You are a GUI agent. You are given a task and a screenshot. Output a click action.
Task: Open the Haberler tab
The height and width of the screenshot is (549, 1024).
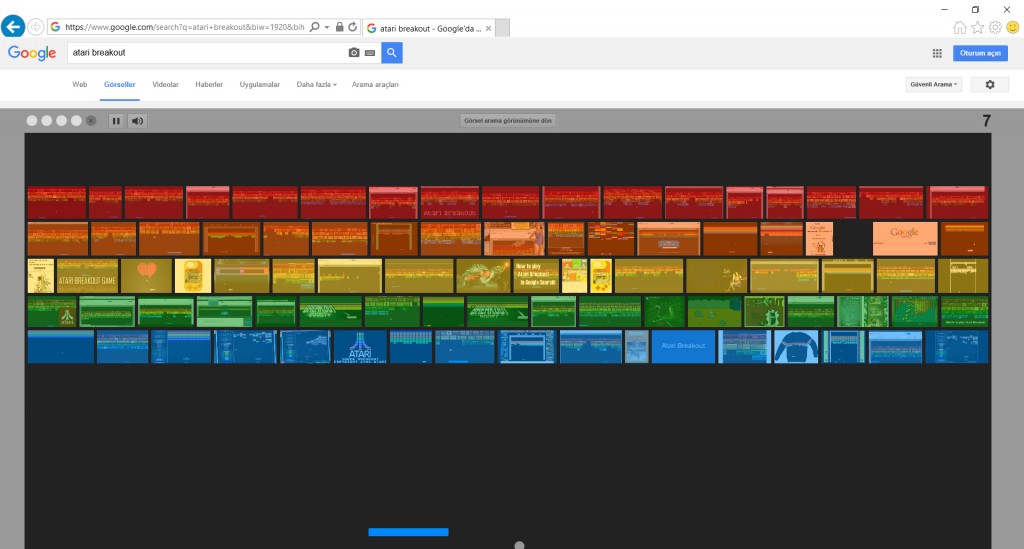tap(209, 84)
